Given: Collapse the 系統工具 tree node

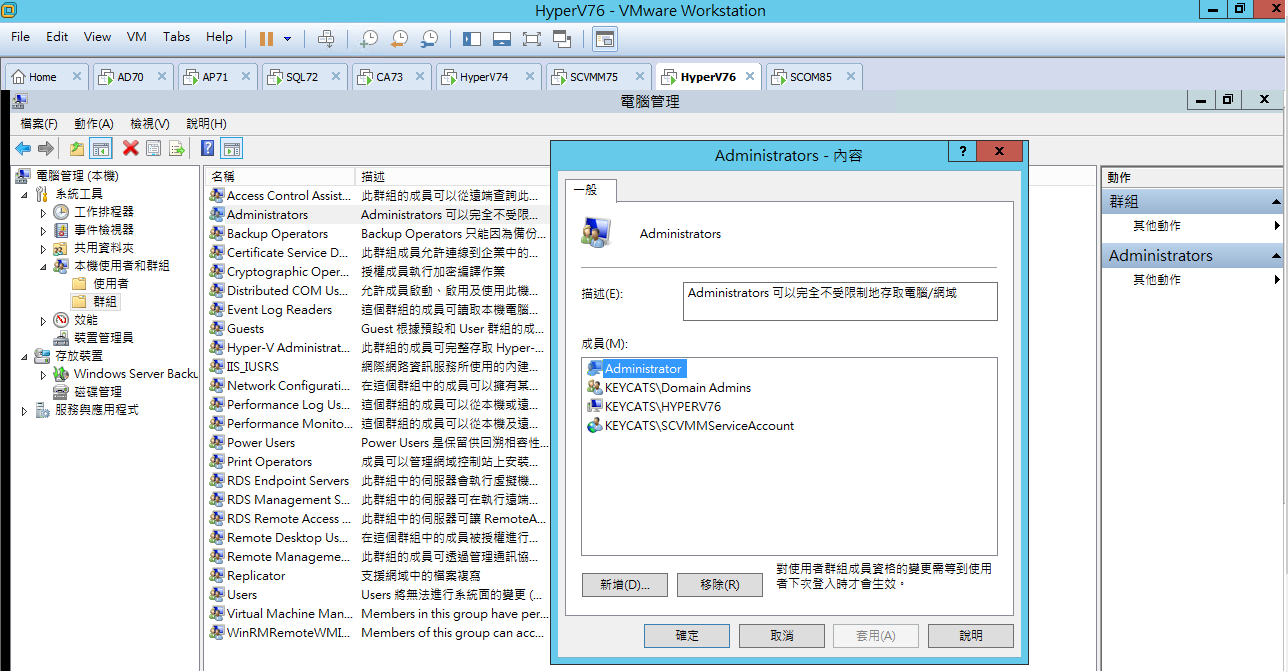Looking at the screenshot, I should pos(24,194).
